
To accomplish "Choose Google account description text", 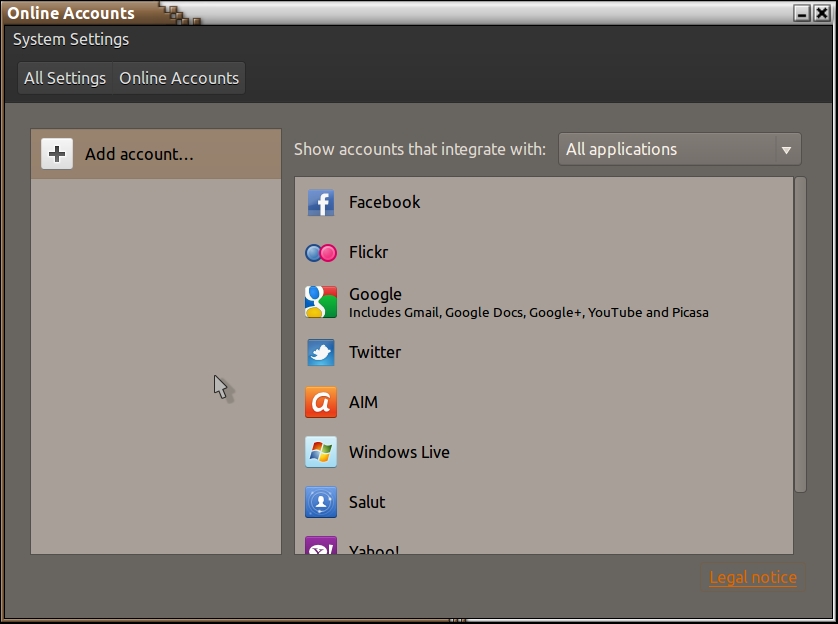I will coord(528,312).
